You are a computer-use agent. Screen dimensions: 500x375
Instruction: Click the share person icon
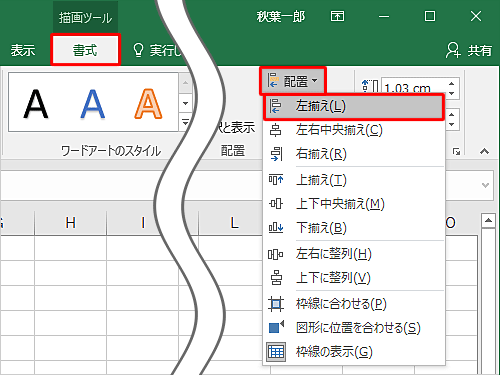(x=453, y=50)
